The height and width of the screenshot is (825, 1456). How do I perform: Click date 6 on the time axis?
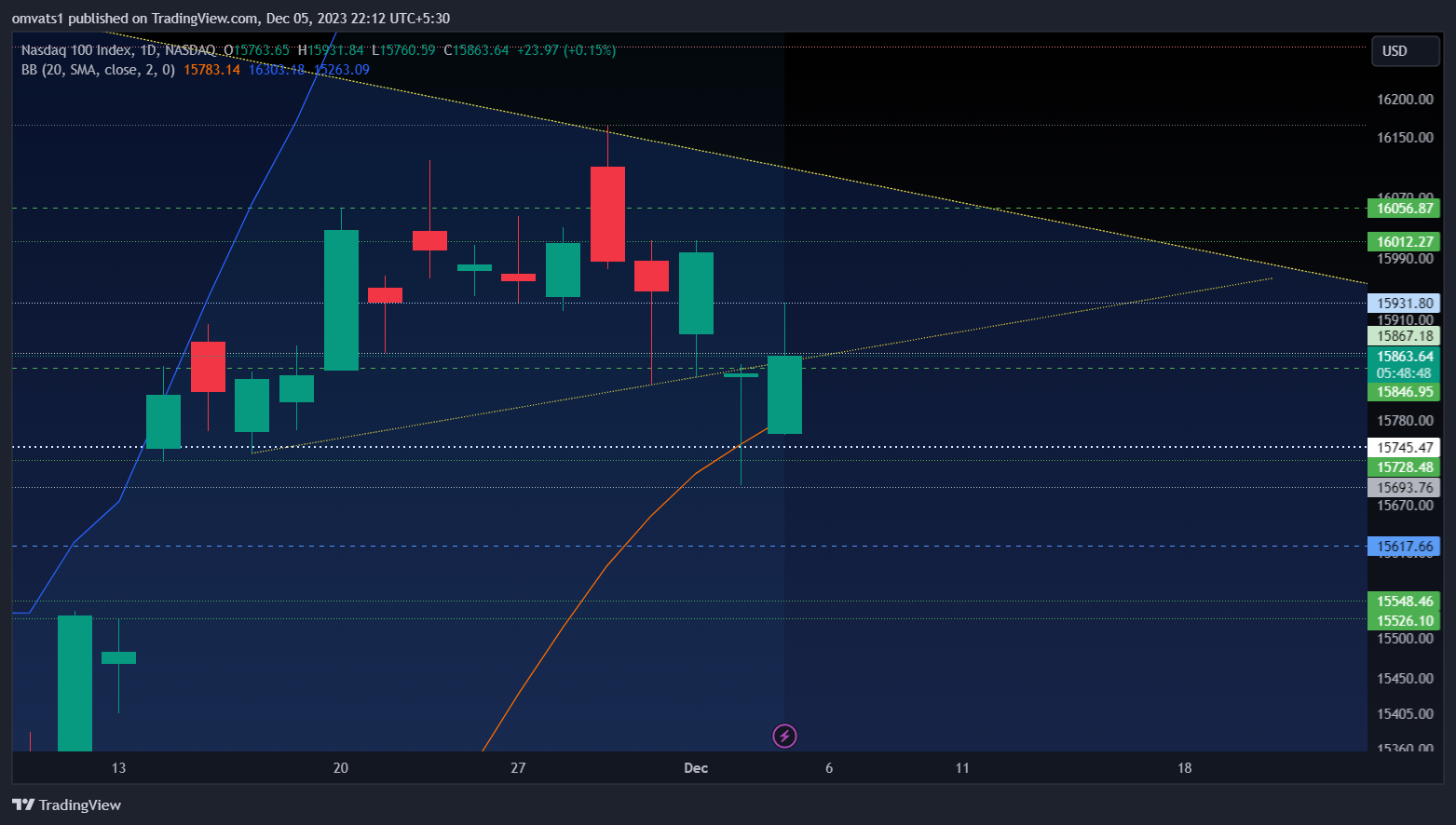click(829, 768)
